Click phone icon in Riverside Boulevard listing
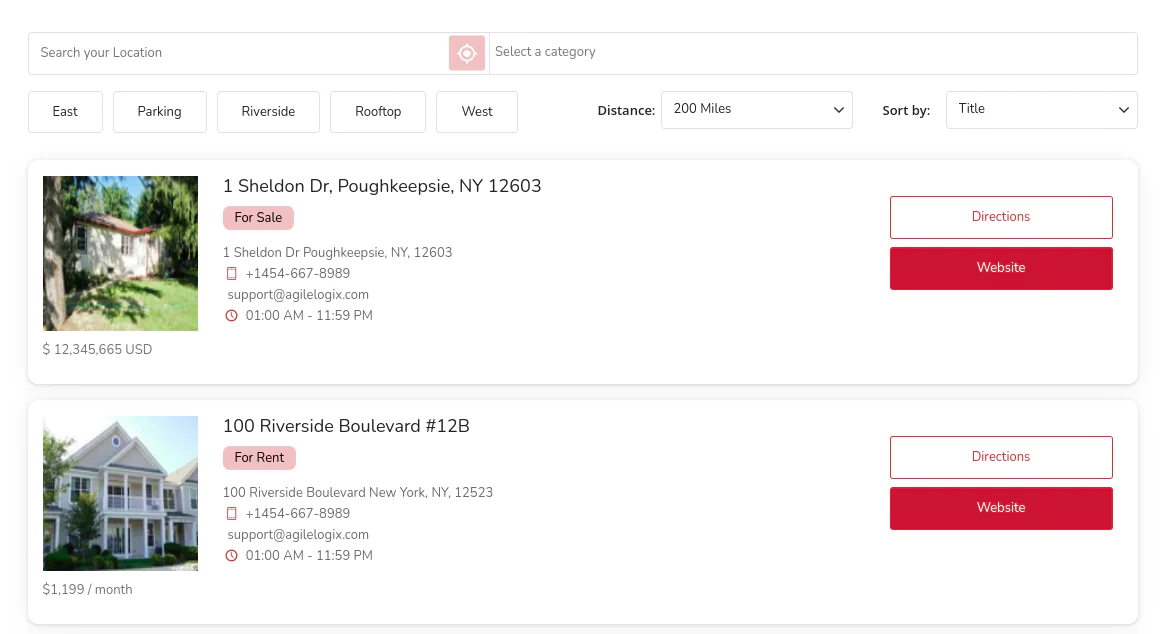1164x634 pixels. pos(232,514)
